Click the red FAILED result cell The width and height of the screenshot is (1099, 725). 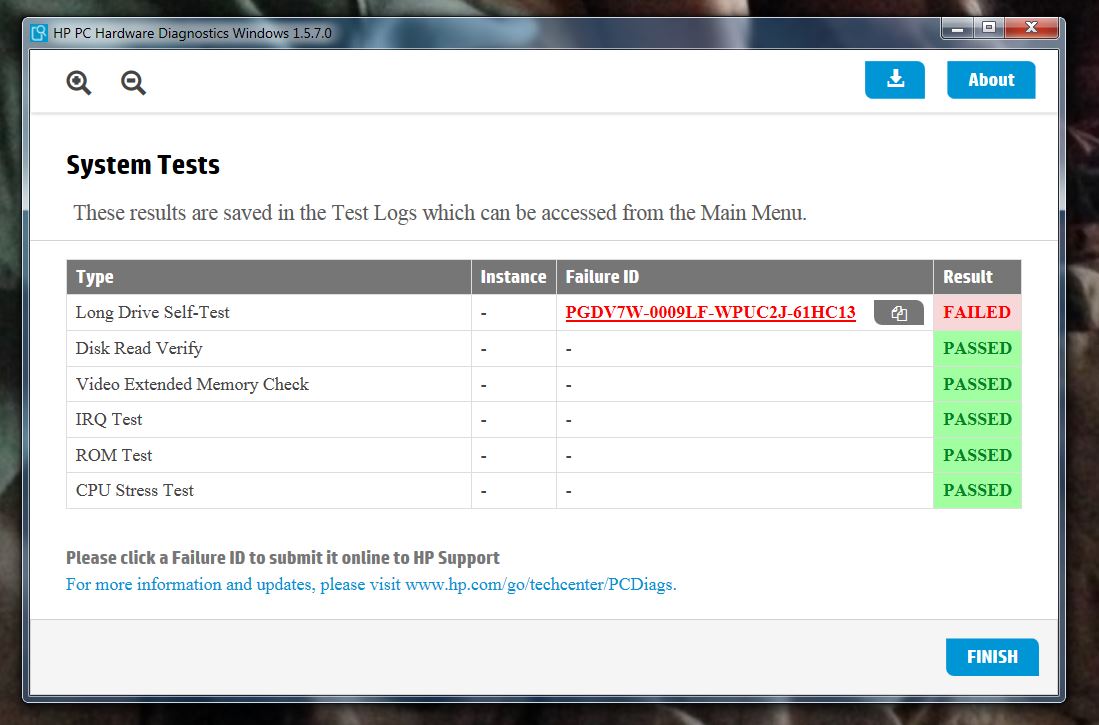click(x=977, y=313)
